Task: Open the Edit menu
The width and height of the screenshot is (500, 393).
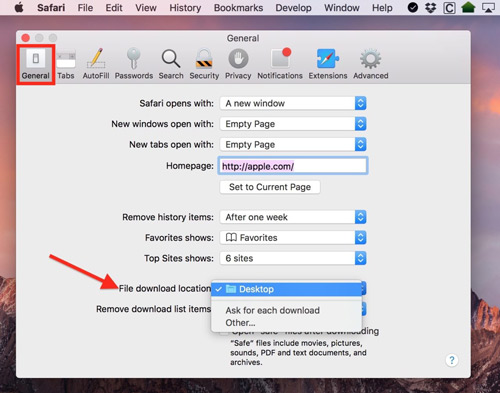Action: point(114,8)
